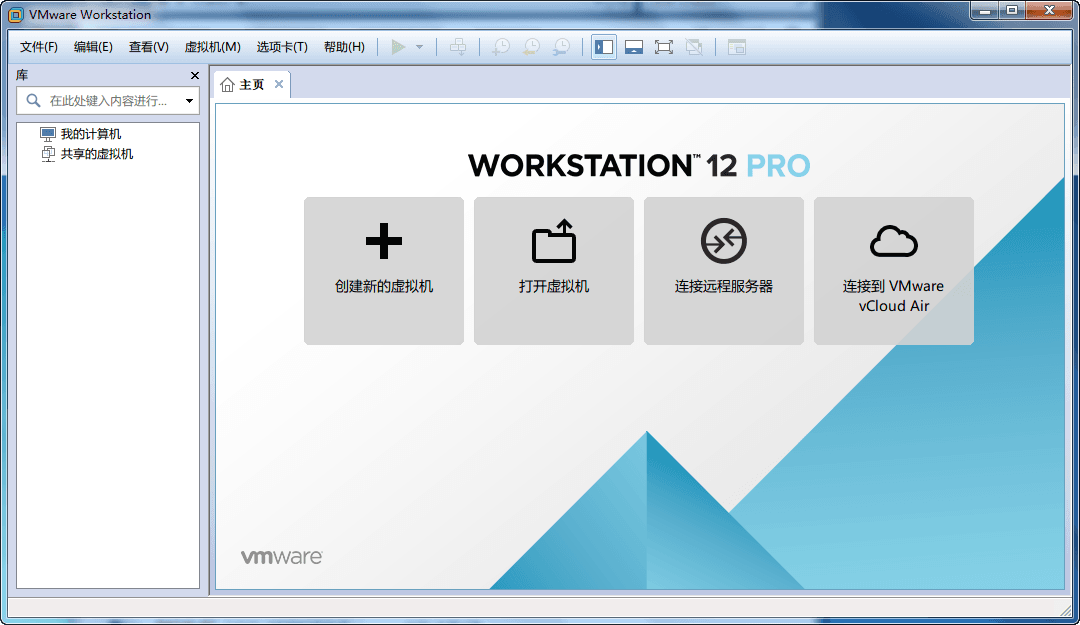
Task: Click the Unity mode icon
Action: click(694, 46)
